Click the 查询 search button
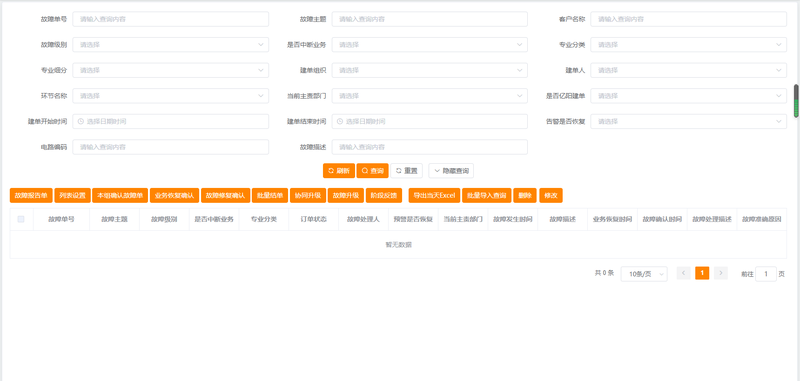This screenshot has height=381, width=800. coord(372,171)
